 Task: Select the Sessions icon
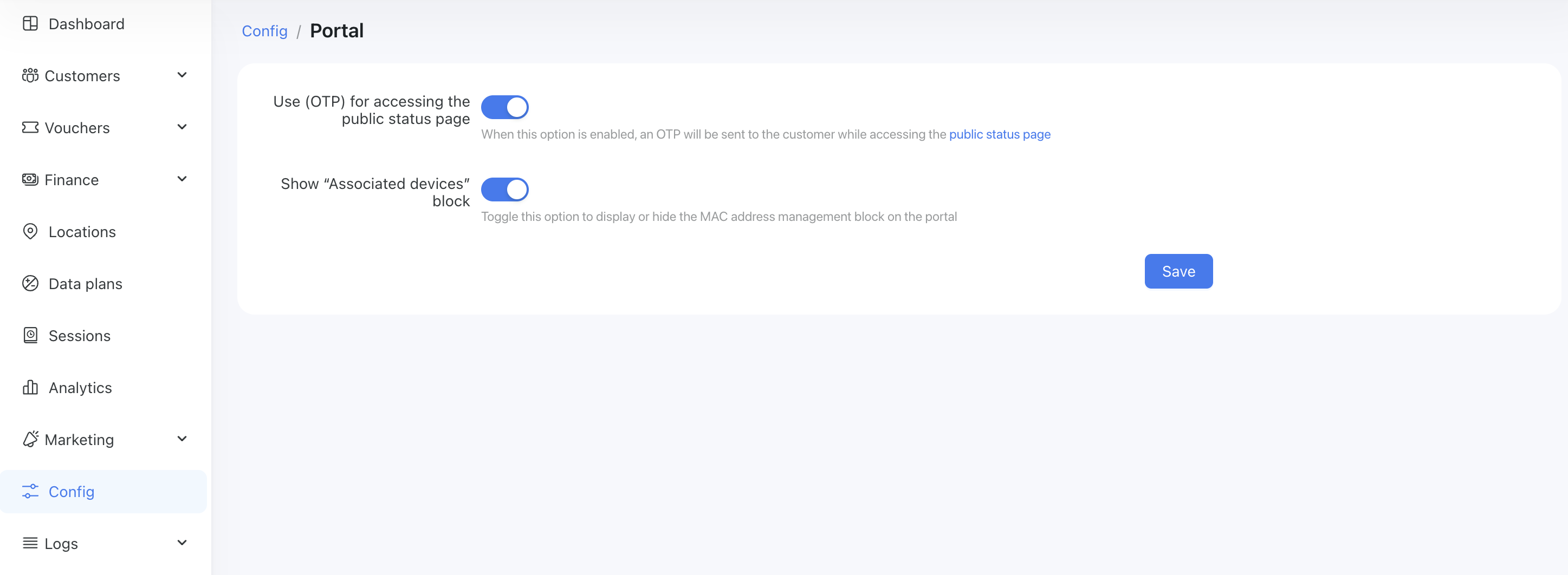[x=30, y=335]
